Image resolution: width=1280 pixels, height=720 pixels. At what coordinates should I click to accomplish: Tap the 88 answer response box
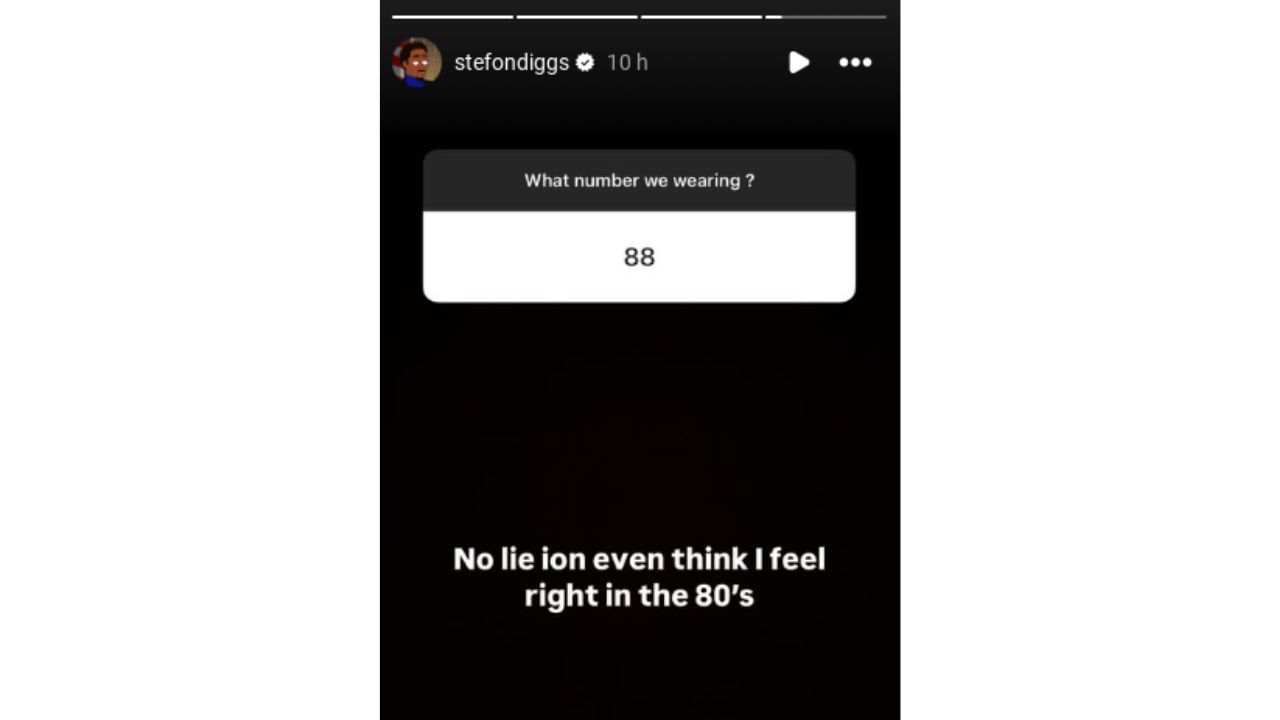[639, 257]
